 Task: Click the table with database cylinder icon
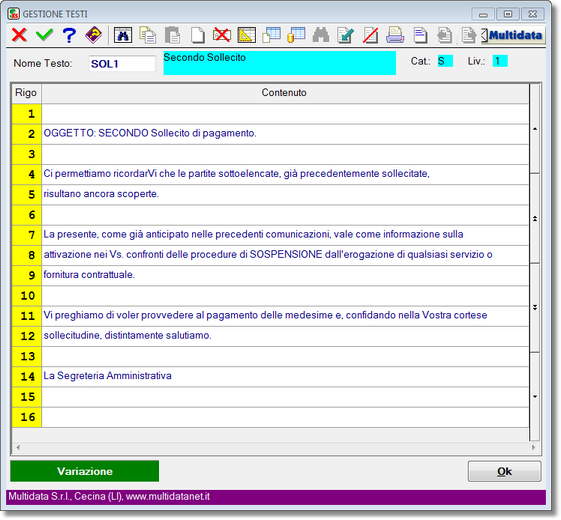tap(296, 35)
